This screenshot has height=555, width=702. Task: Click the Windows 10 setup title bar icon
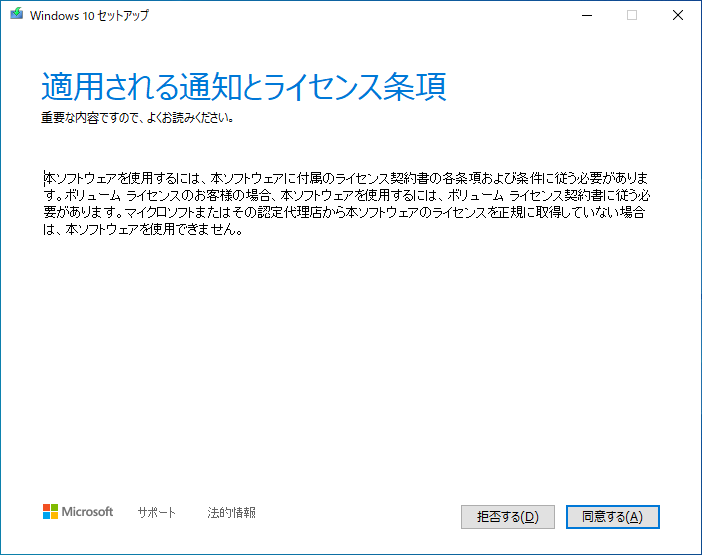pyautogui.click(x=17, y=14)
